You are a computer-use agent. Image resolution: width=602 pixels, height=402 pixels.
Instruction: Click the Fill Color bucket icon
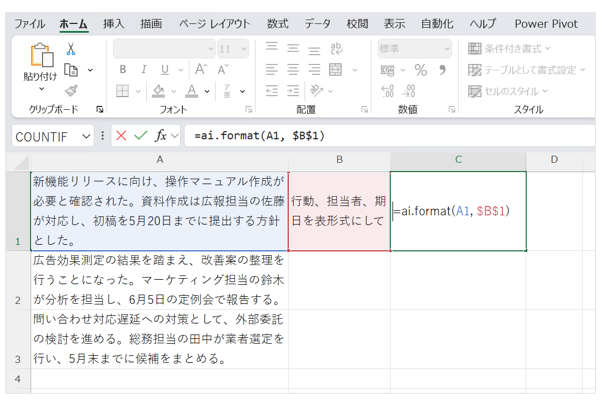[158, 91]
